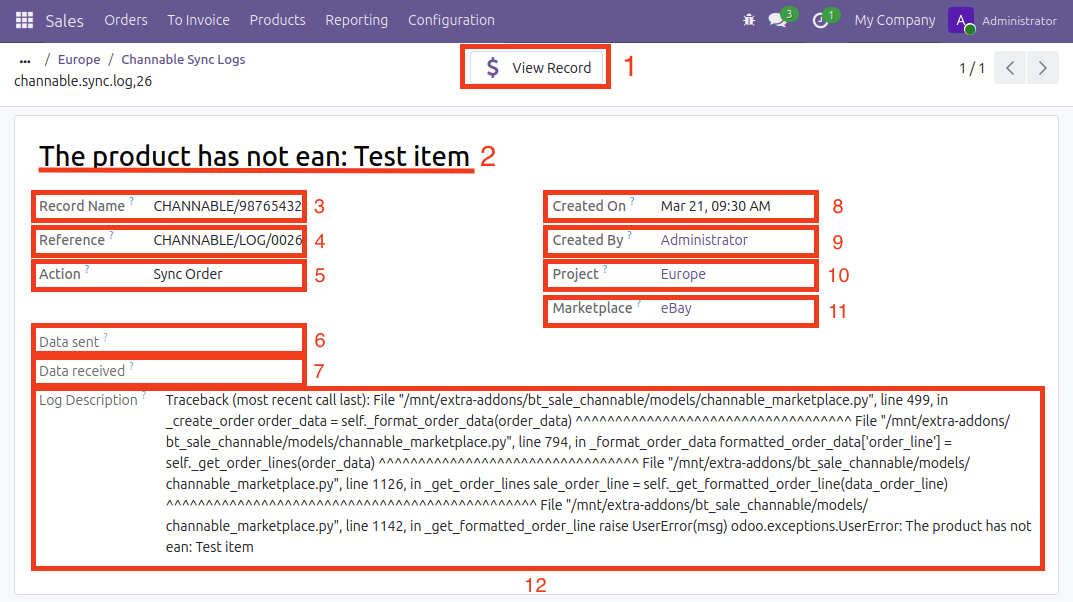Open the Europe project link
This screenshot has width=1073, height=602.
[x=683, y=274]
